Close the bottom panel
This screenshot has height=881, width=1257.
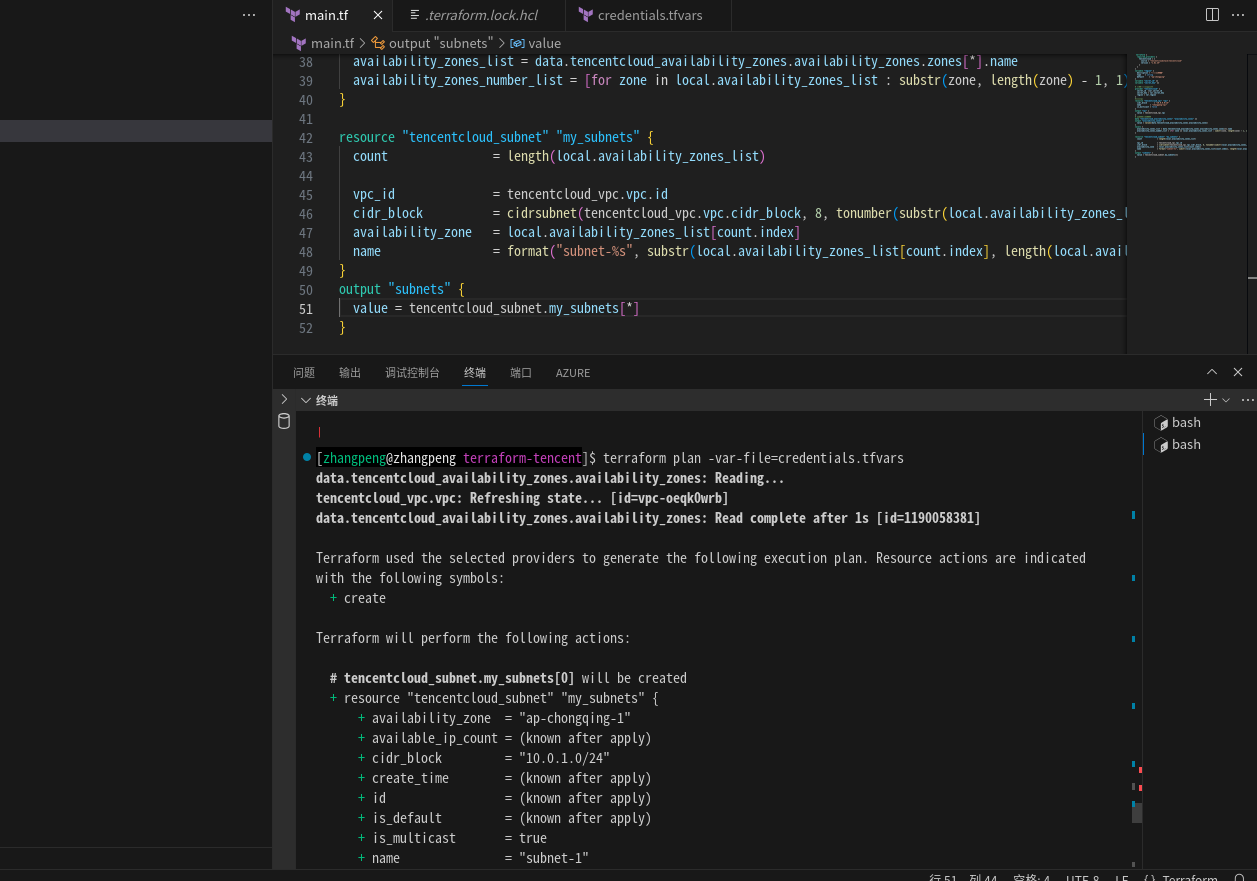(1238, 372)
